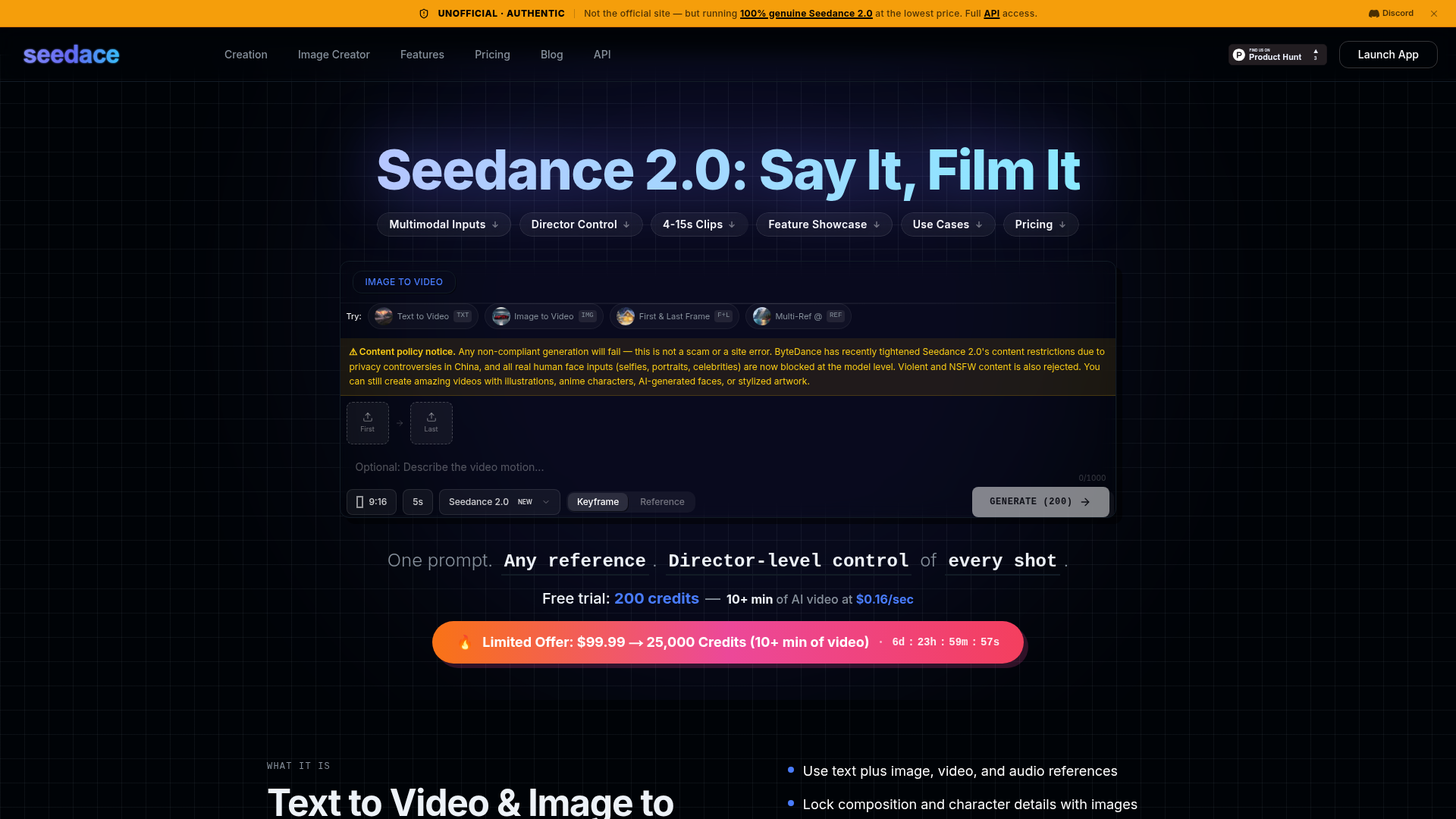Upload First frame image
The width and height of the screenshot is (1456, 819).
(x=368, y=423)
